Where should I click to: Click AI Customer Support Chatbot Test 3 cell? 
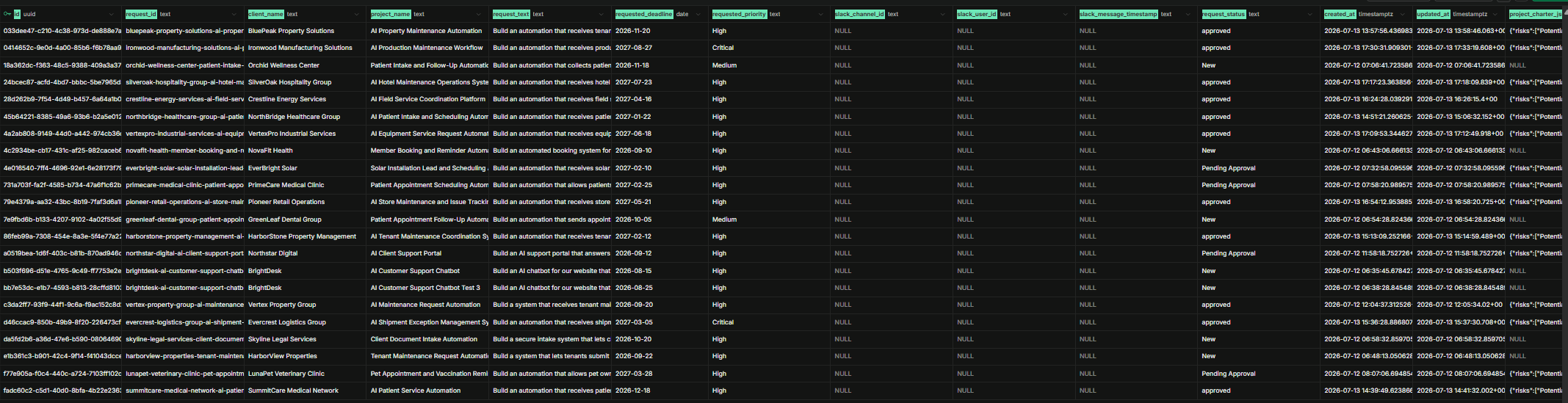pos(428,288)
